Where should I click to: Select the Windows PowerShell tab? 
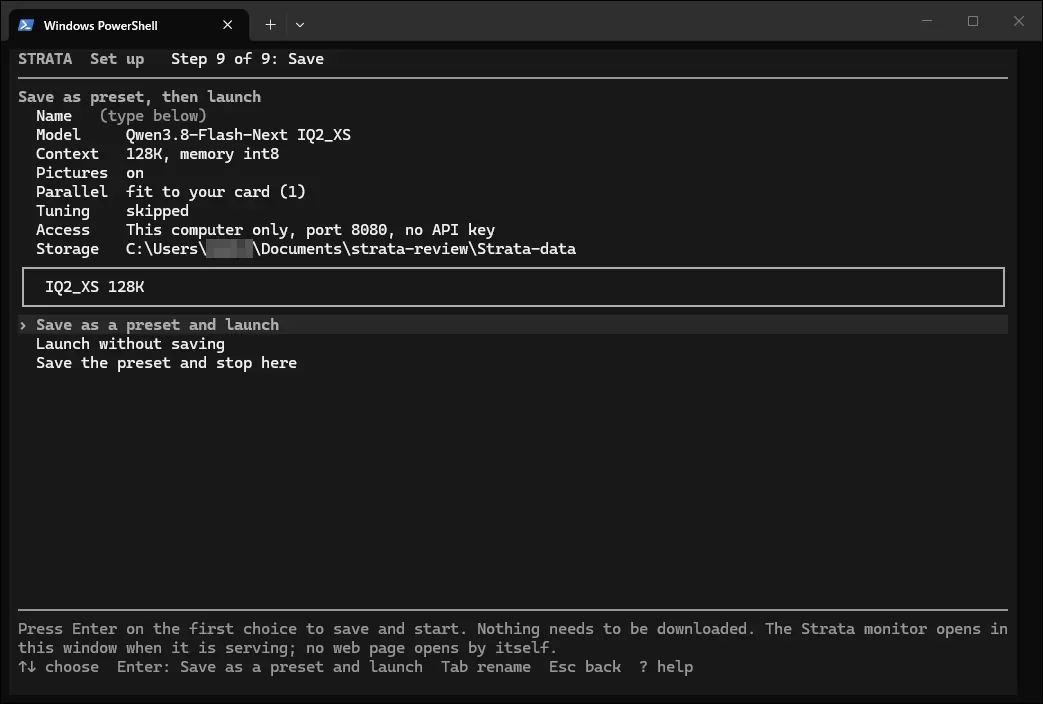(x=129, y=25)
